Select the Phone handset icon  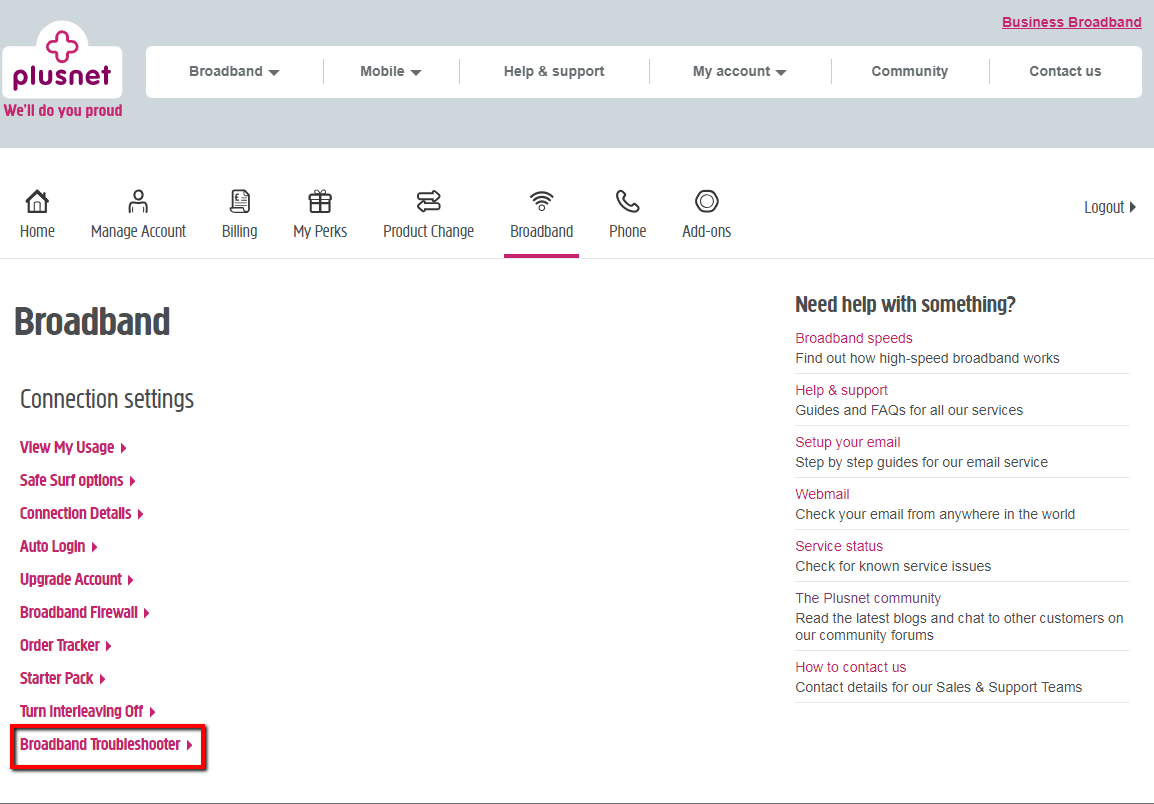627,213
